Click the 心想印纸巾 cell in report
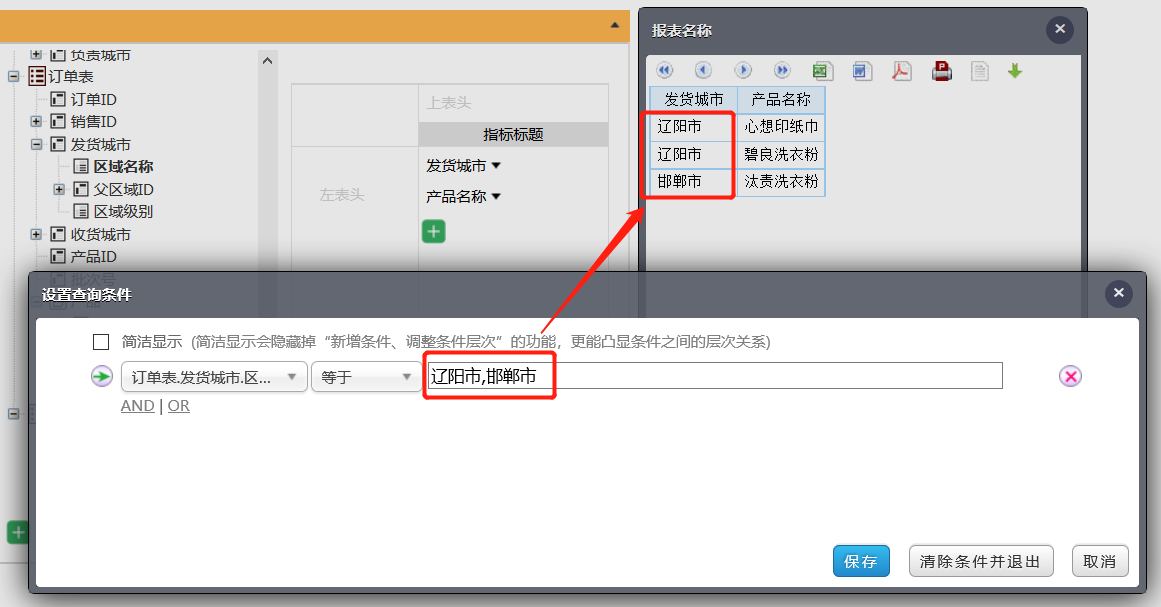Image resolution: width=1161 pixels, height=607 pixels. (x=781, y=127)
